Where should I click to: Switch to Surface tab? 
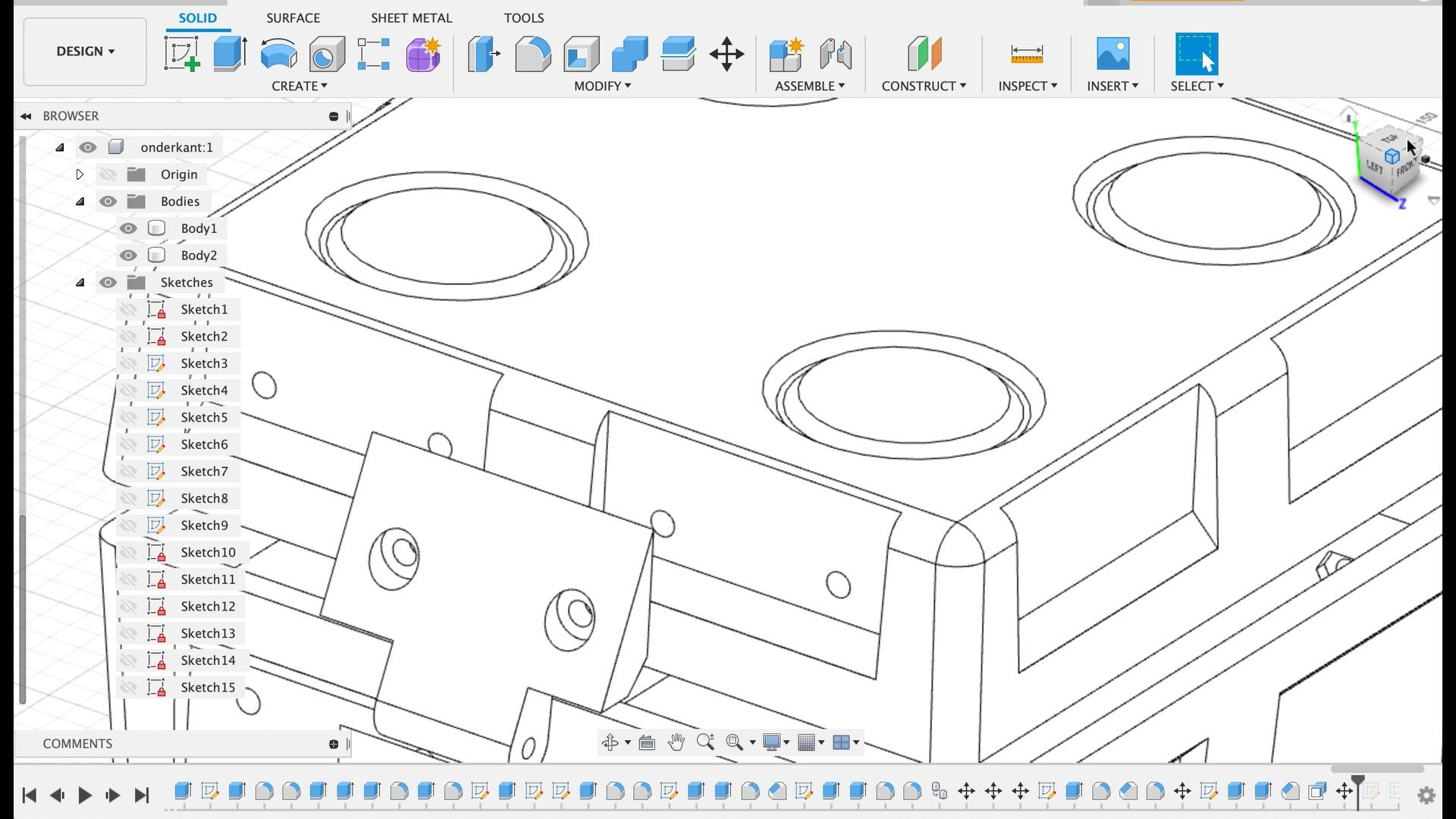[x=292, y=17]
